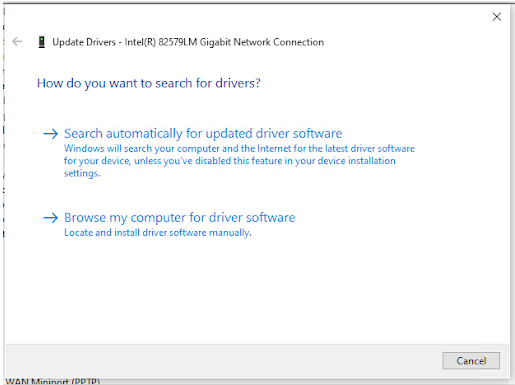
Task: Click empty white area below Browse option
Action: point(257,290)
